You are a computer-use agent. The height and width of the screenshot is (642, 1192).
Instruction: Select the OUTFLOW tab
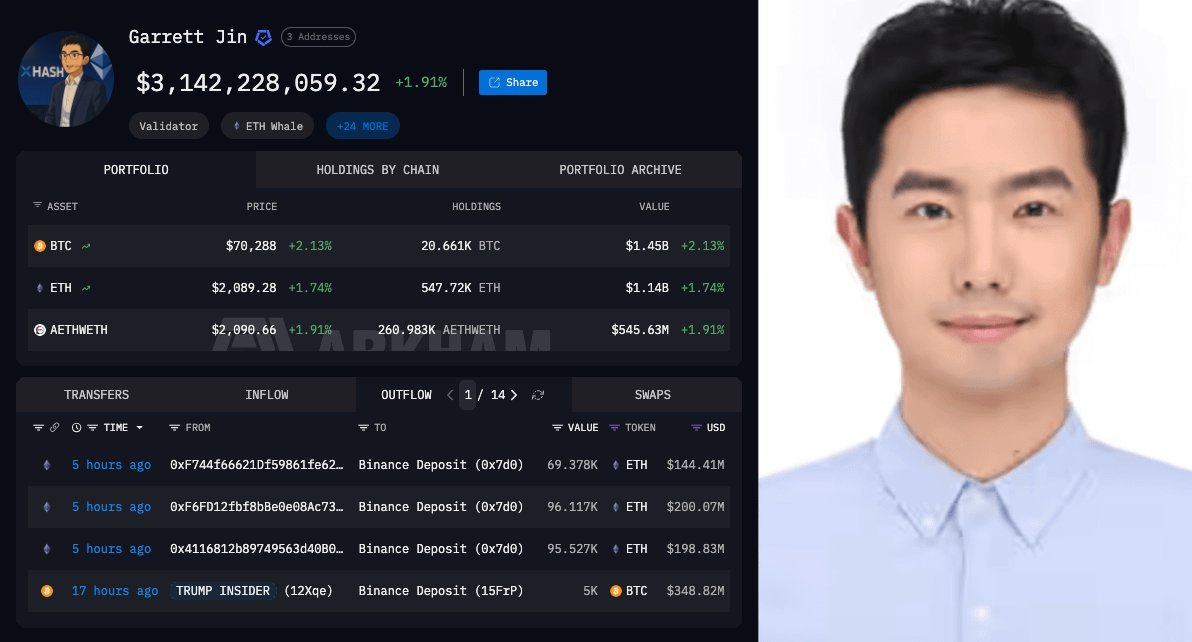[406, 394]
